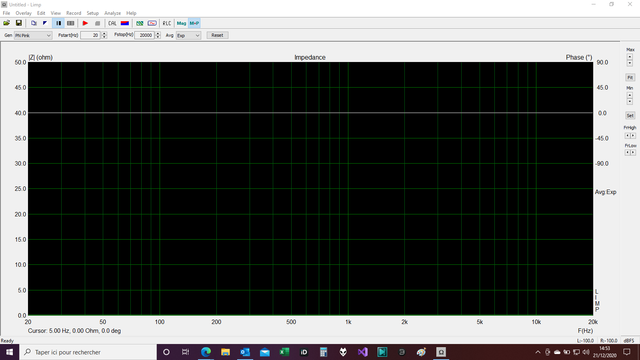Image resolution: width=640 pixels, height=360 pixels.
Task: Click the copy toolbar icon
Action: [34, 23]
